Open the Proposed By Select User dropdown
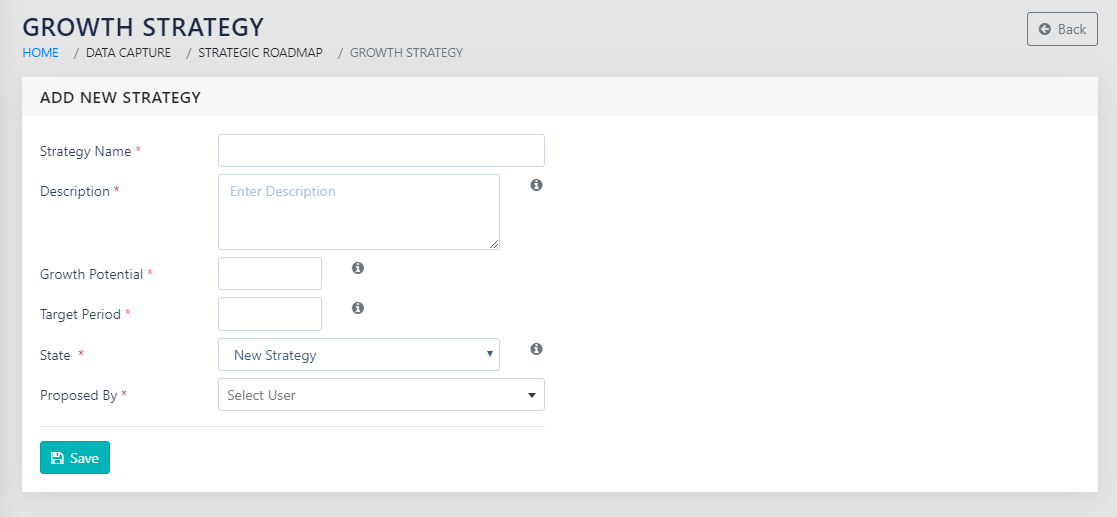 (x=381, y=395)
